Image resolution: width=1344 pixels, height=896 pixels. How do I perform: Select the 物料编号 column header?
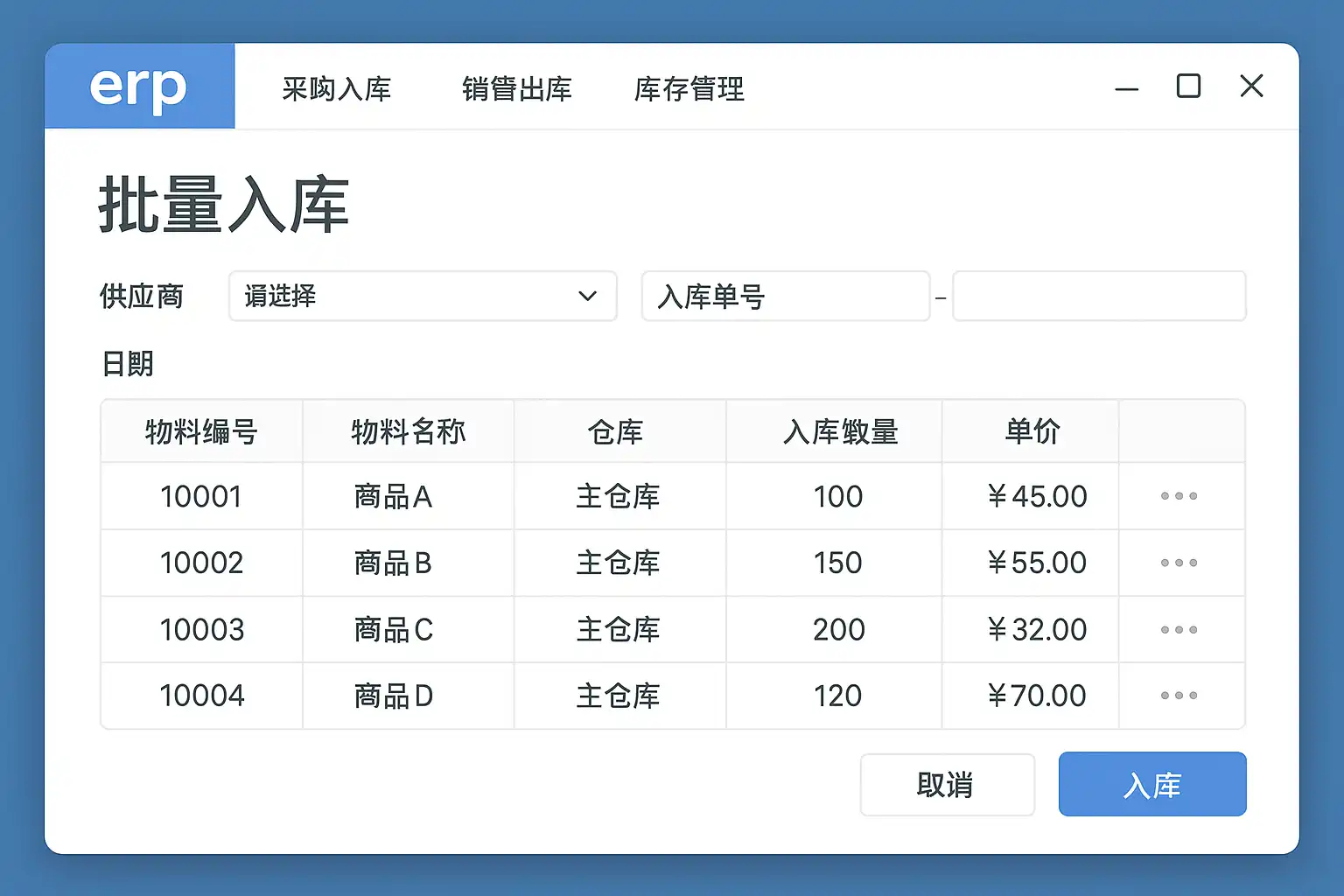[201, 431]
